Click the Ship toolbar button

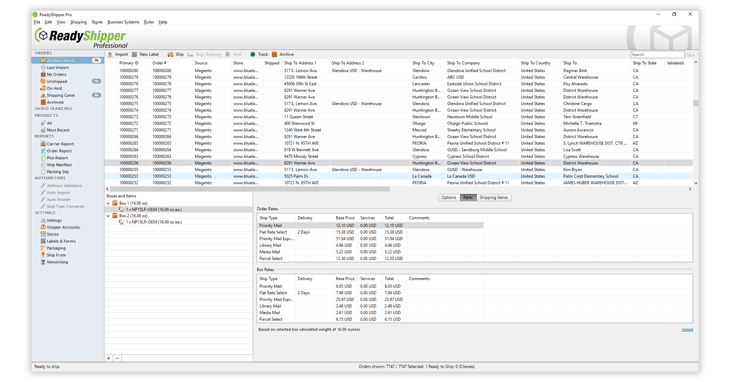point(176,54)
